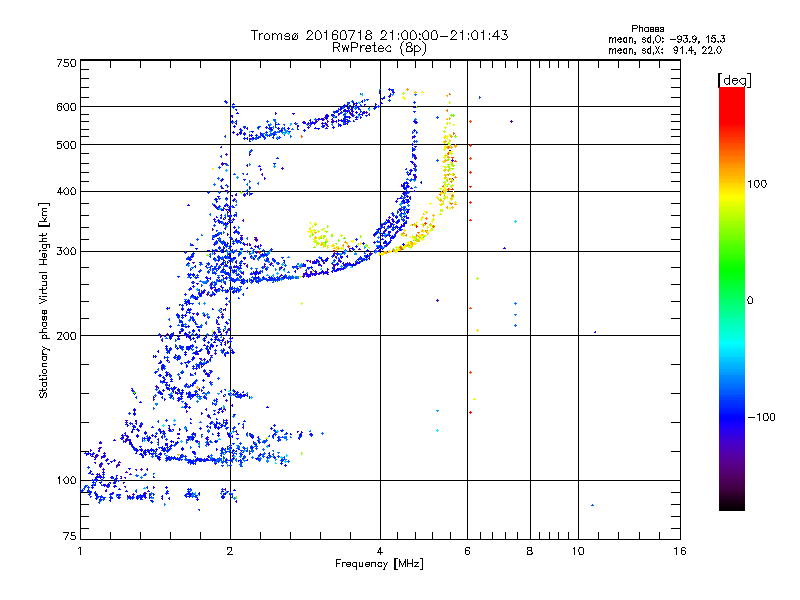Click the title 'Tromsø 20160718 21:00:00-21:01:43'
800x600 pixels.
[379, 35]
